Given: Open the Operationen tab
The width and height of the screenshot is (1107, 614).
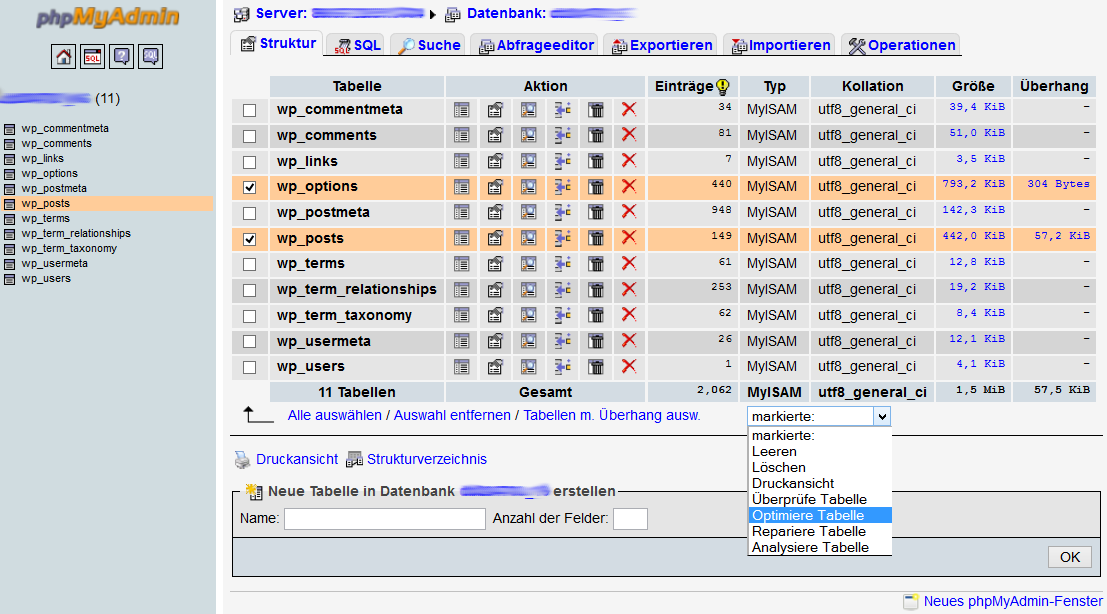Looking at the screenshot, I should click(901, 45).
